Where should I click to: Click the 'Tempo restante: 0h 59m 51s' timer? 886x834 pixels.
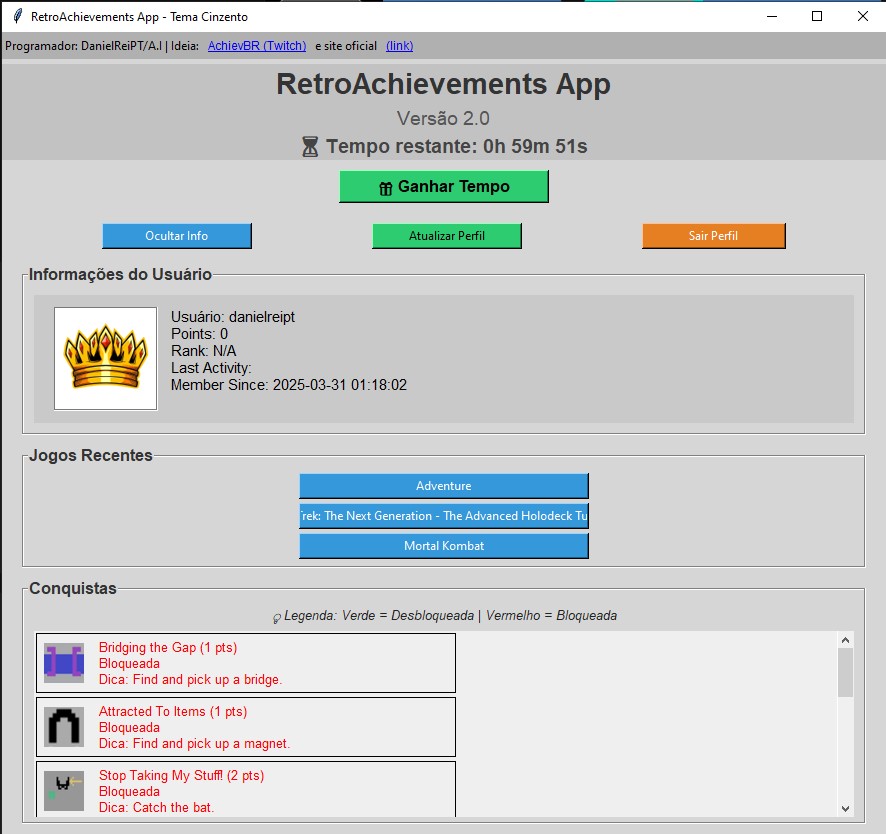457,146
